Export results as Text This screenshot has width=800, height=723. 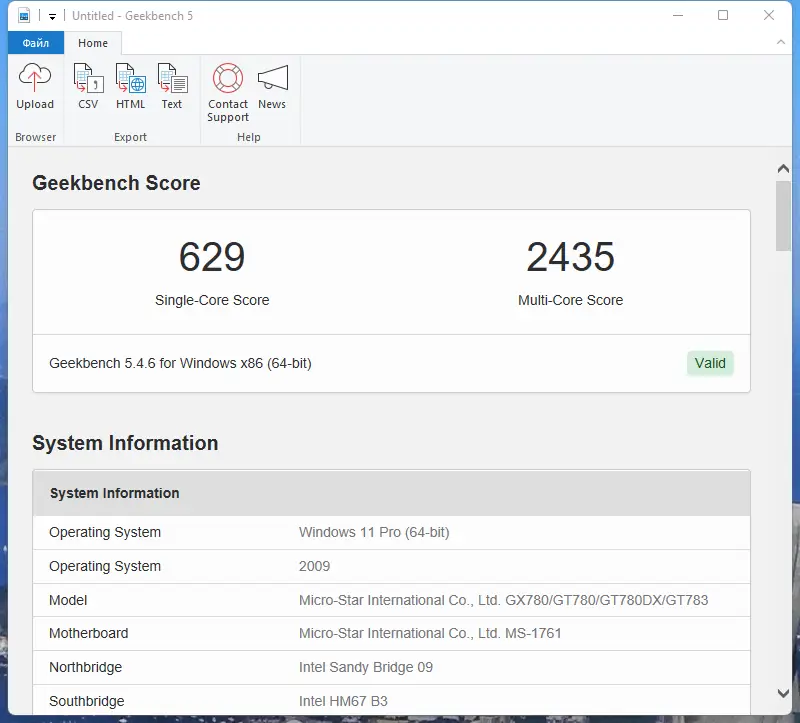tap(172, 86)
